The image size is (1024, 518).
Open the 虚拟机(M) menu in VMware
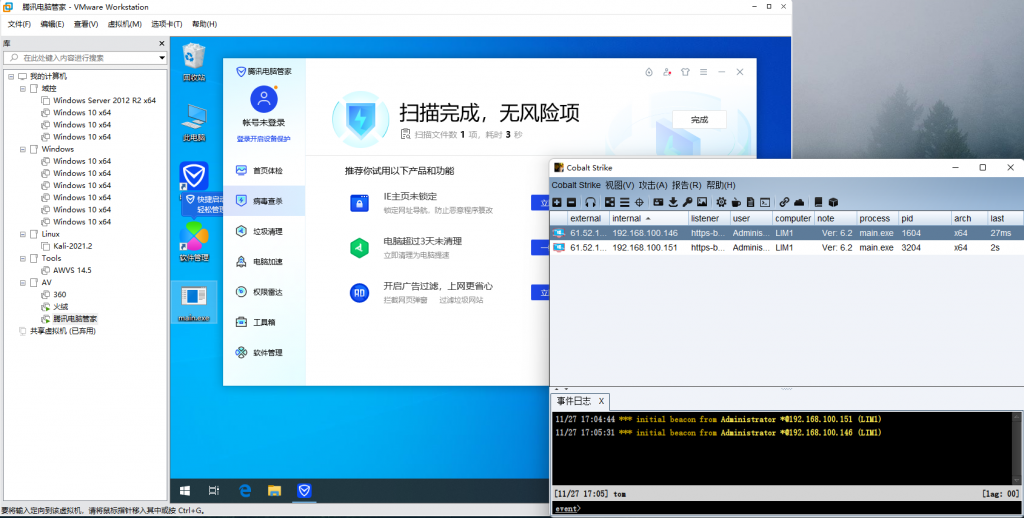(124, 24)
